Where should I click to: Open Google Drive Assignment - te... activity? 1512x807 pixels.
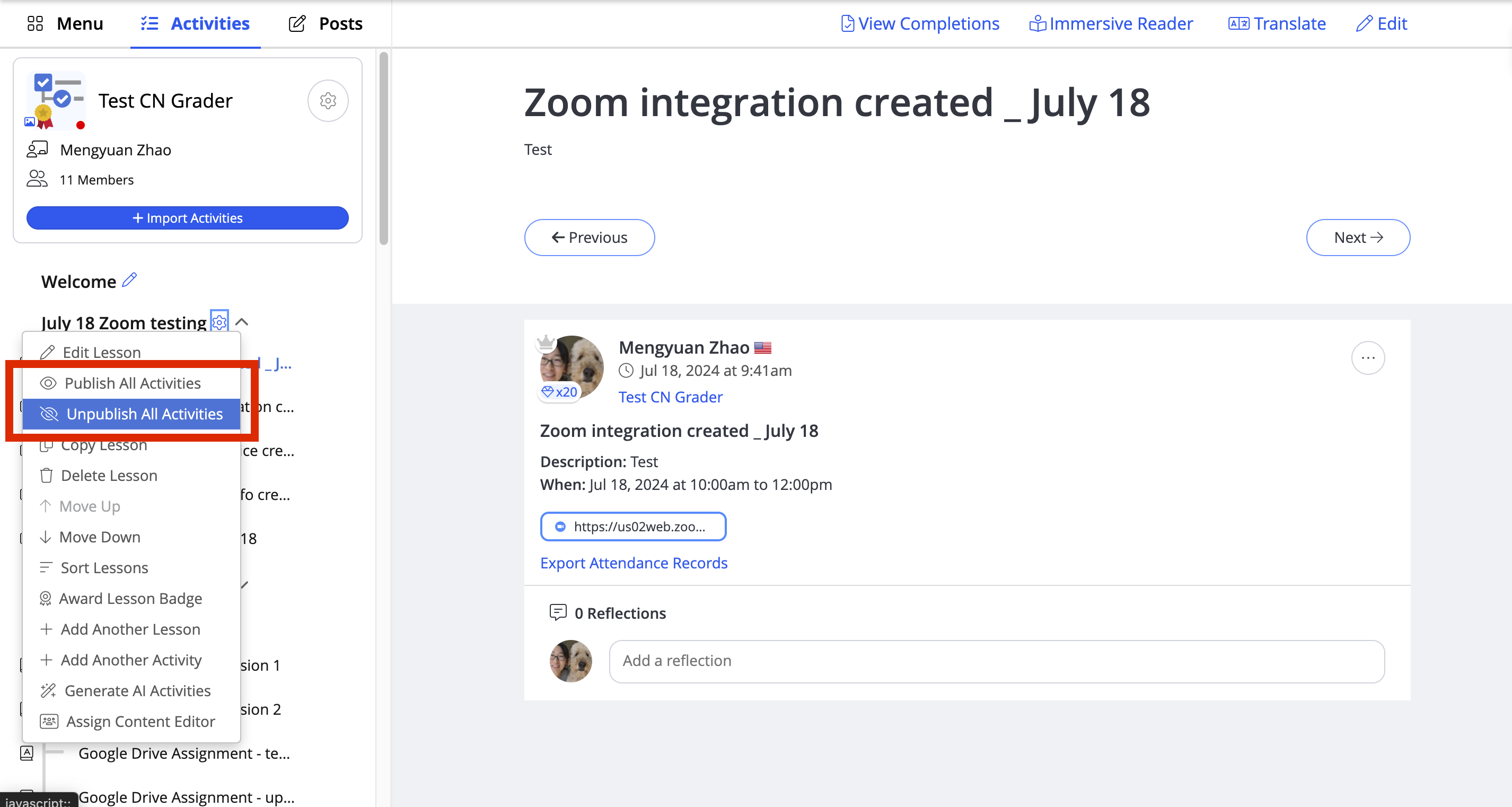click(184, 753)
